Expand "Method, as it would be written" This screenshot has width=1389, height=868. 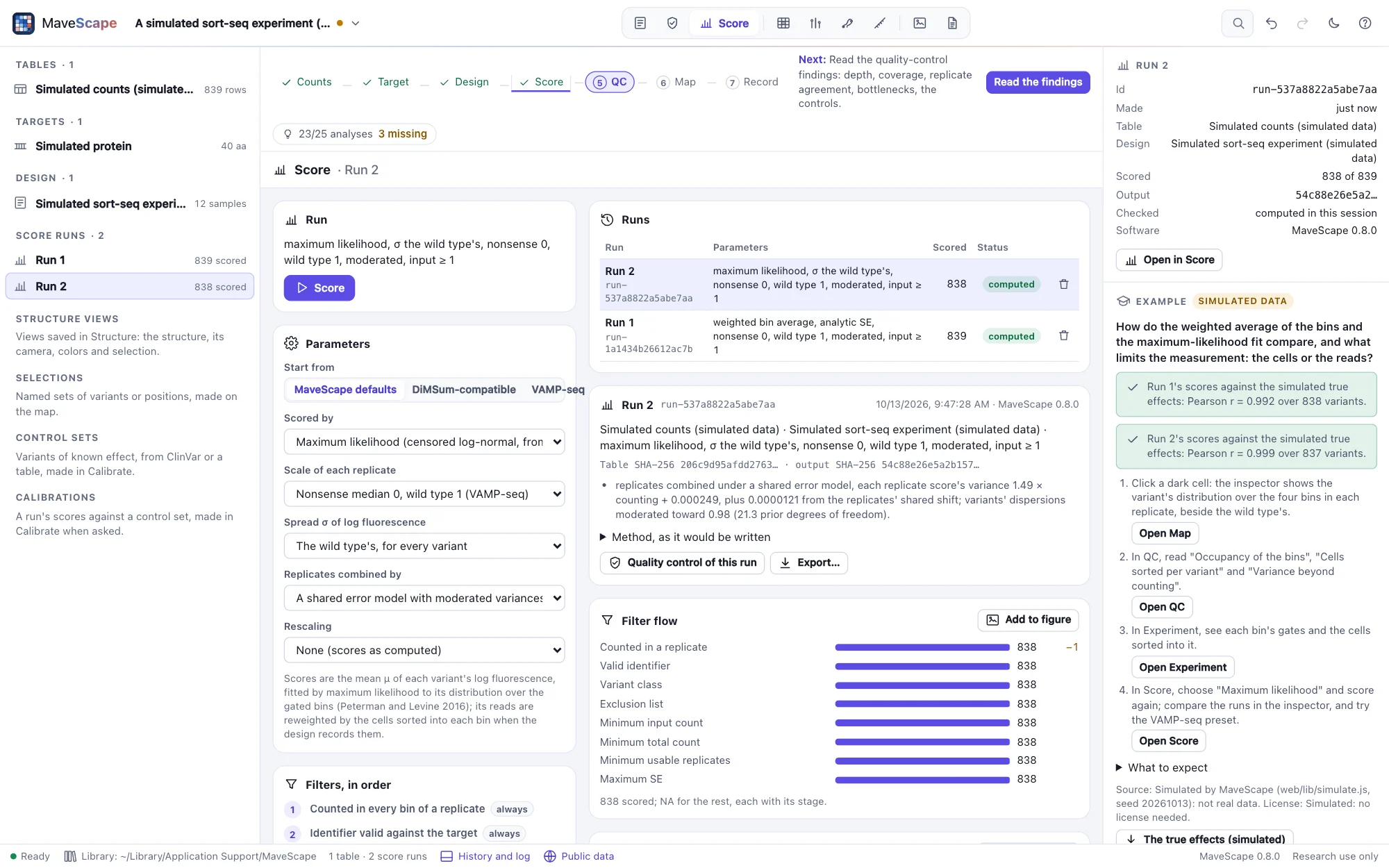[x=685, y=537]
